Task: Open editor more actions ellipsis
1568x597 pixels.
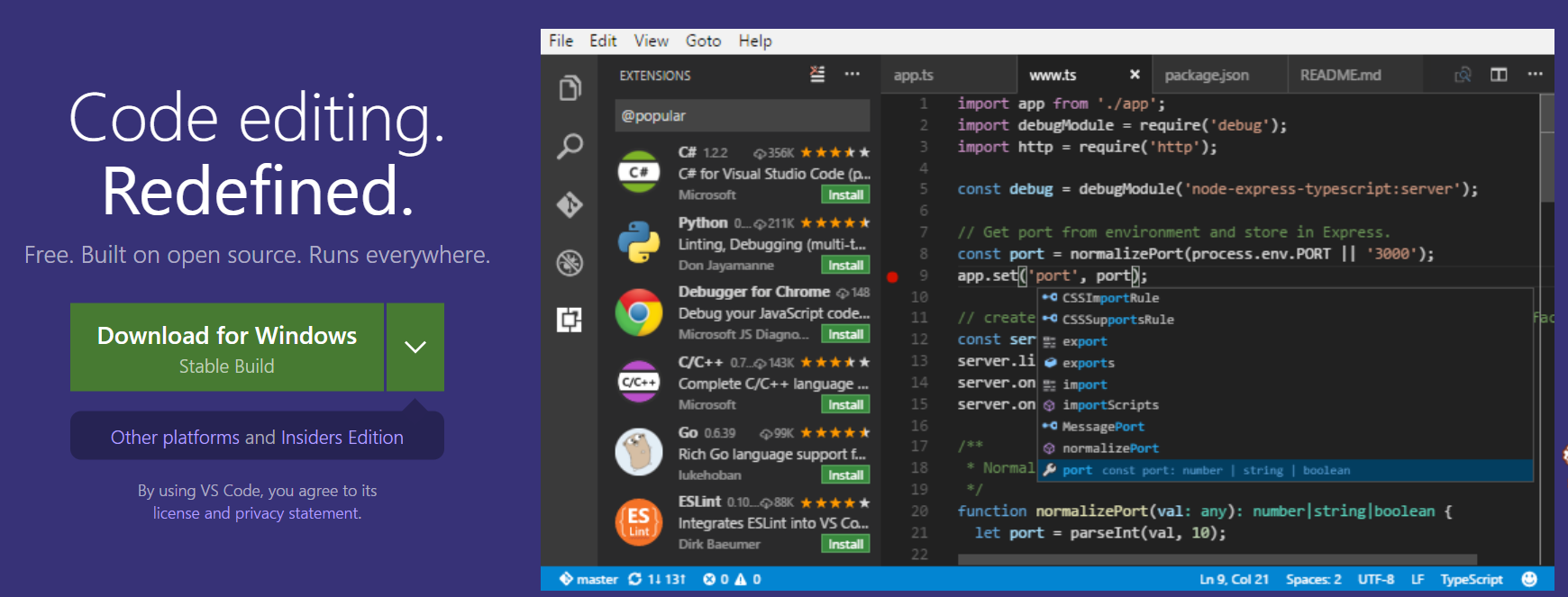Action: 1536,75
